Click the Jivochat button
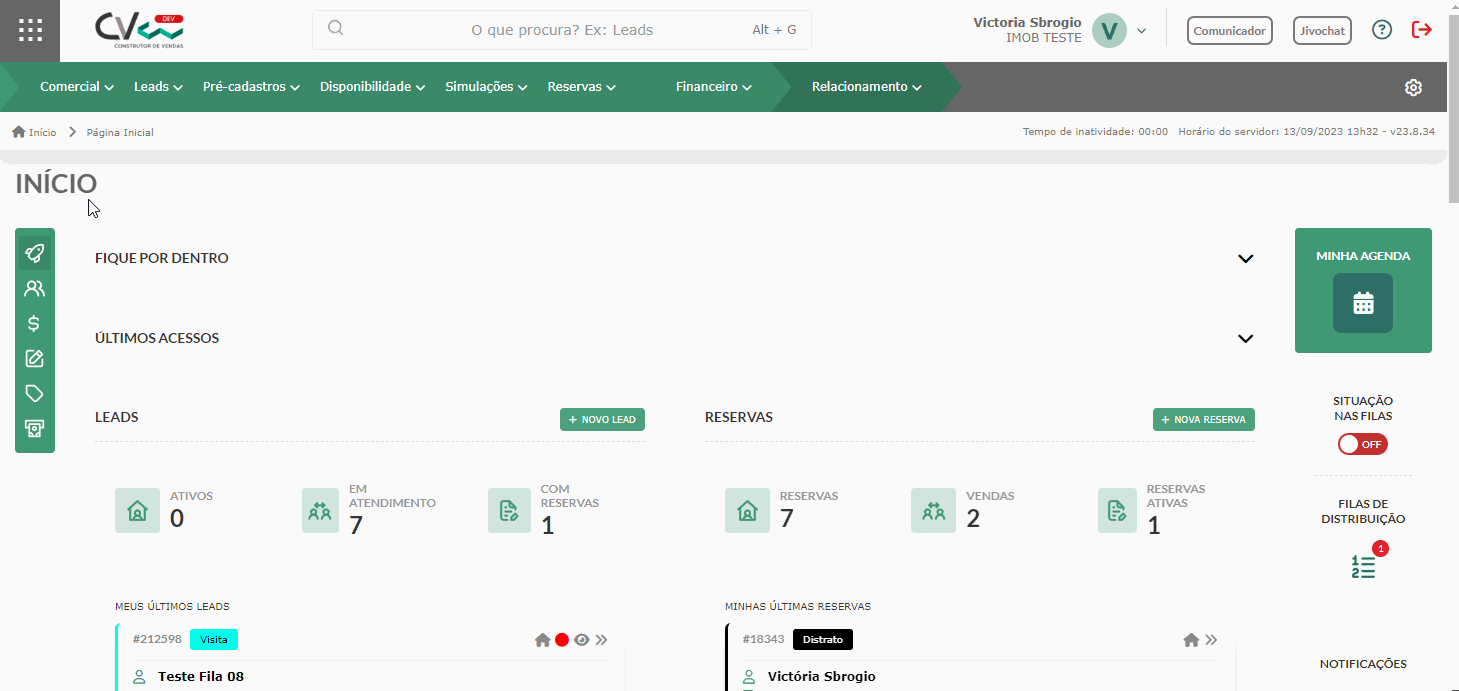The width and height of the screenshot is (1459, 691). click(1322, 31)
